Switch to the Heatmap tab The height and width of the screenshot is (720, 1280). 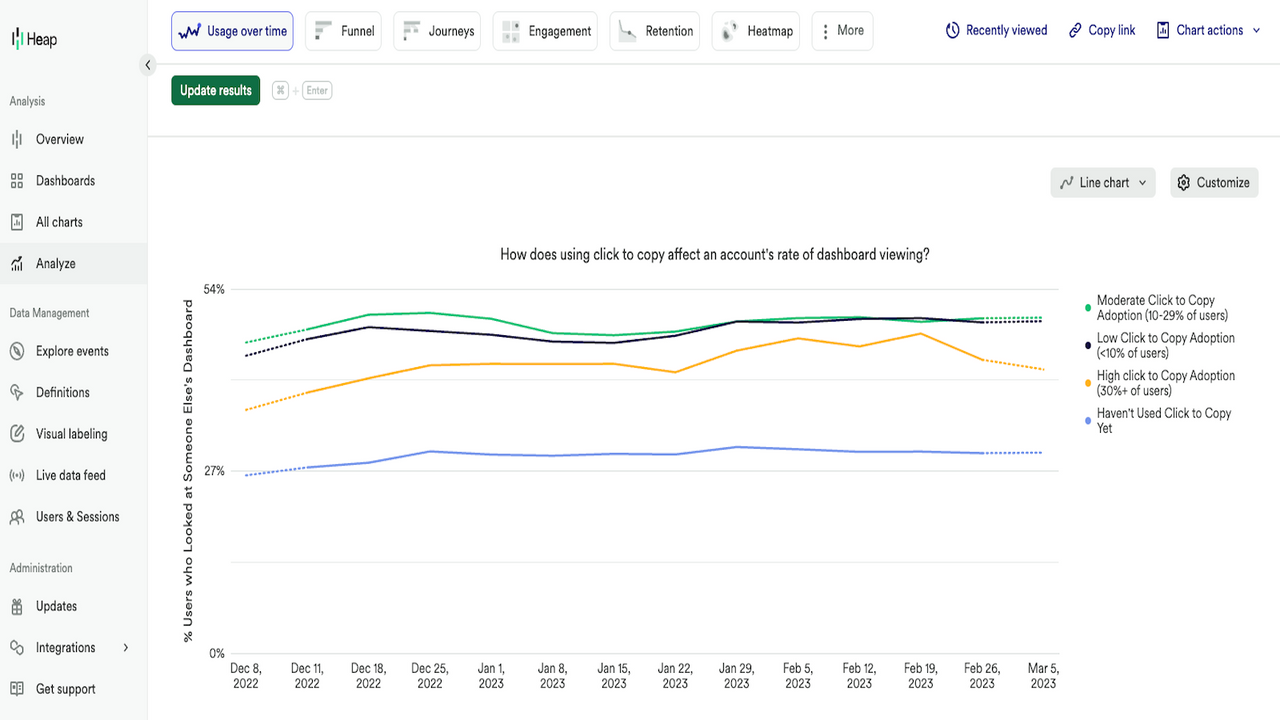(x=756, y=31)
